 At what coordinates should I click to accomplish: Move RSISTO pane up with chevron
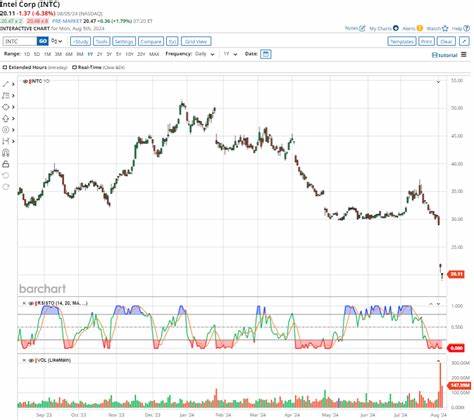[431, 304]
